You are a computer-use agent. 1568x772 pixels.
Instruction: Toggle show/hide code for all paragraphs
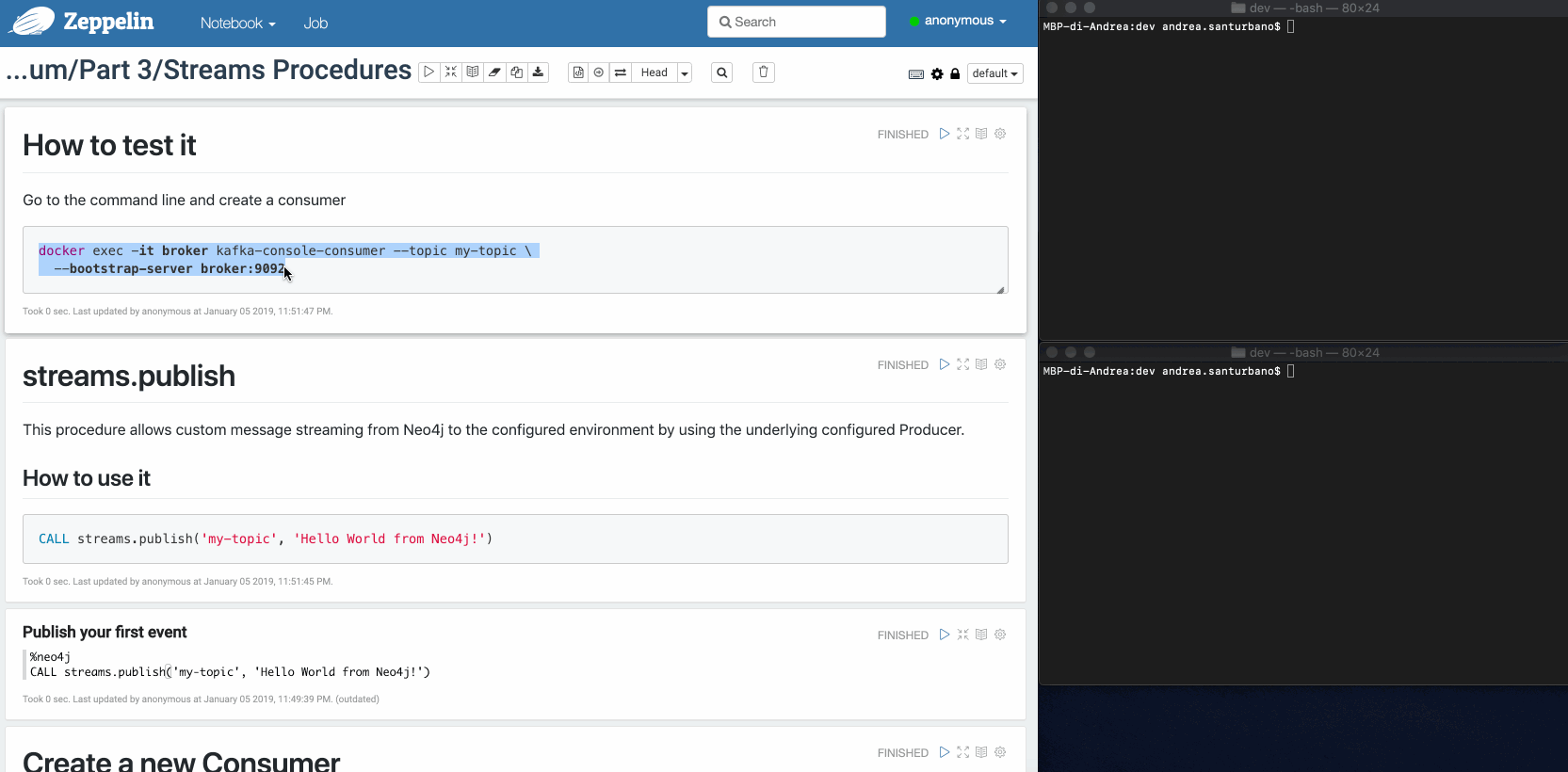[451, 72]
